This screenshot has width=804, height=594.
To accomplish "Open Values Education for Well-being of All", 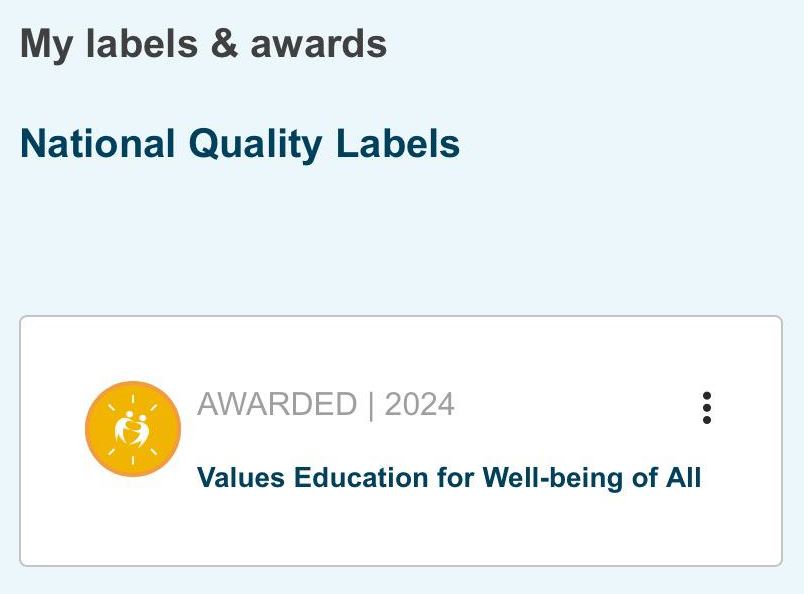I will (x=449, y=478).
